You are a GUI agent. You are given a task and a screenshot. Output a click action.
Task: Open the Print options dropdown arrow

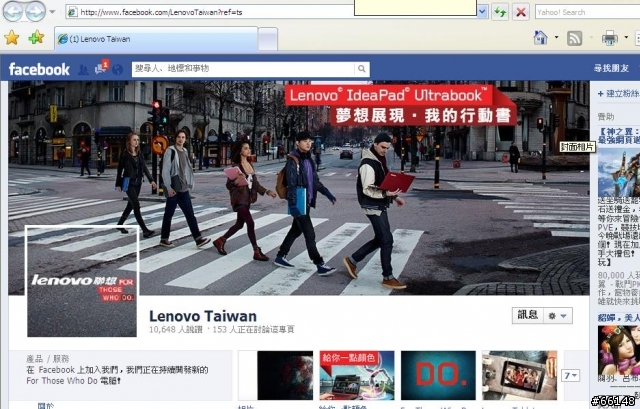click(626, 38)
